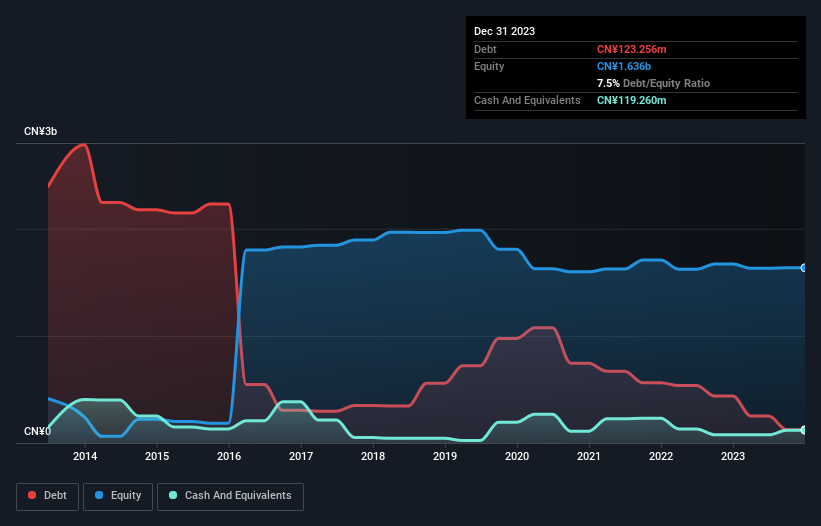
Task: Click the 2021 x-axis label
Action: click(x=589, y=456)
